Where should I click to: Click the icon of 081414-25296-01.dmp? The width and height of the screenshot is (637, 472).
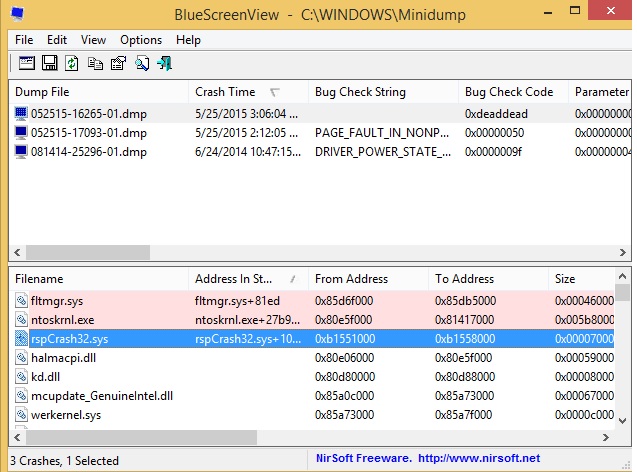[x=21, y=152]
